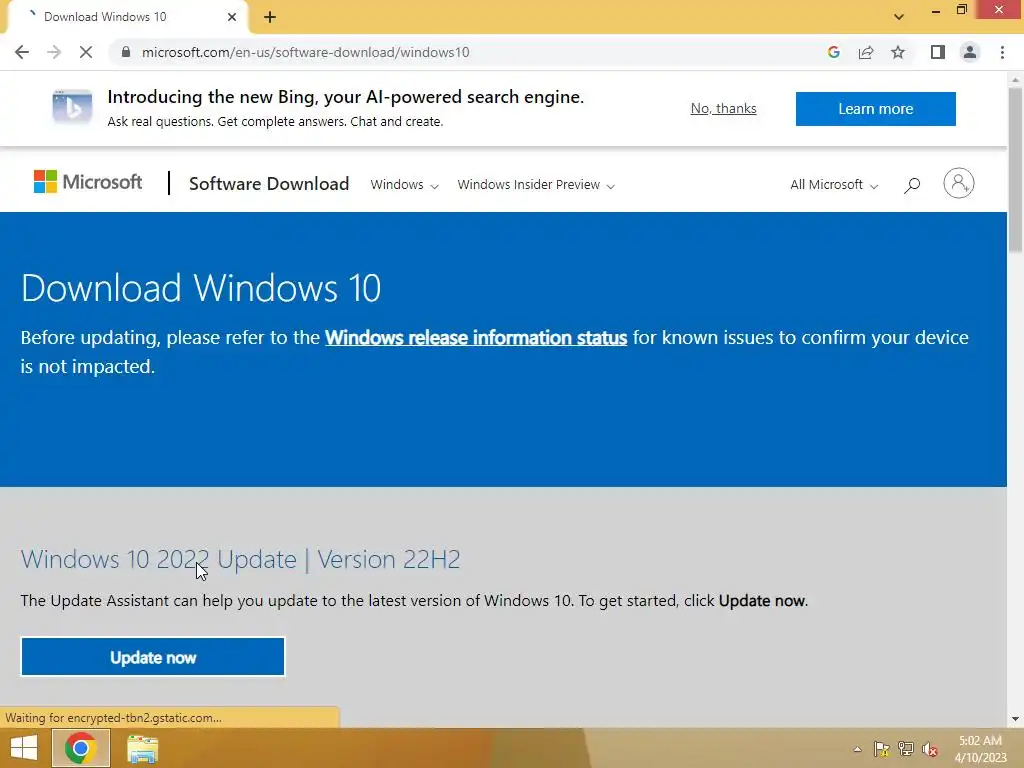This screenshot has height=768, width=1024.
Task: Click network tray icon
Action: (x=906, y=749)
